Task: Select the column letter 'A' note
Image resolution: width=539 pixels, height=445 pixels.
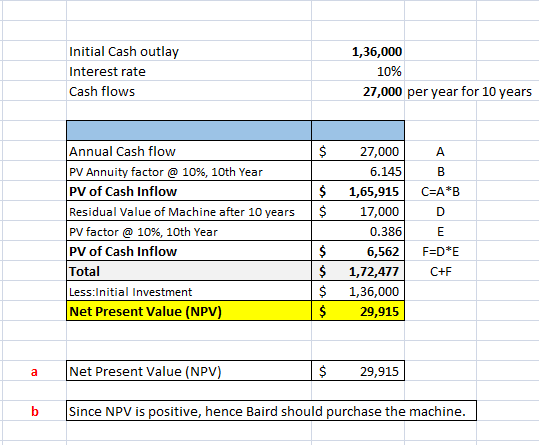Action: [440, 152]
